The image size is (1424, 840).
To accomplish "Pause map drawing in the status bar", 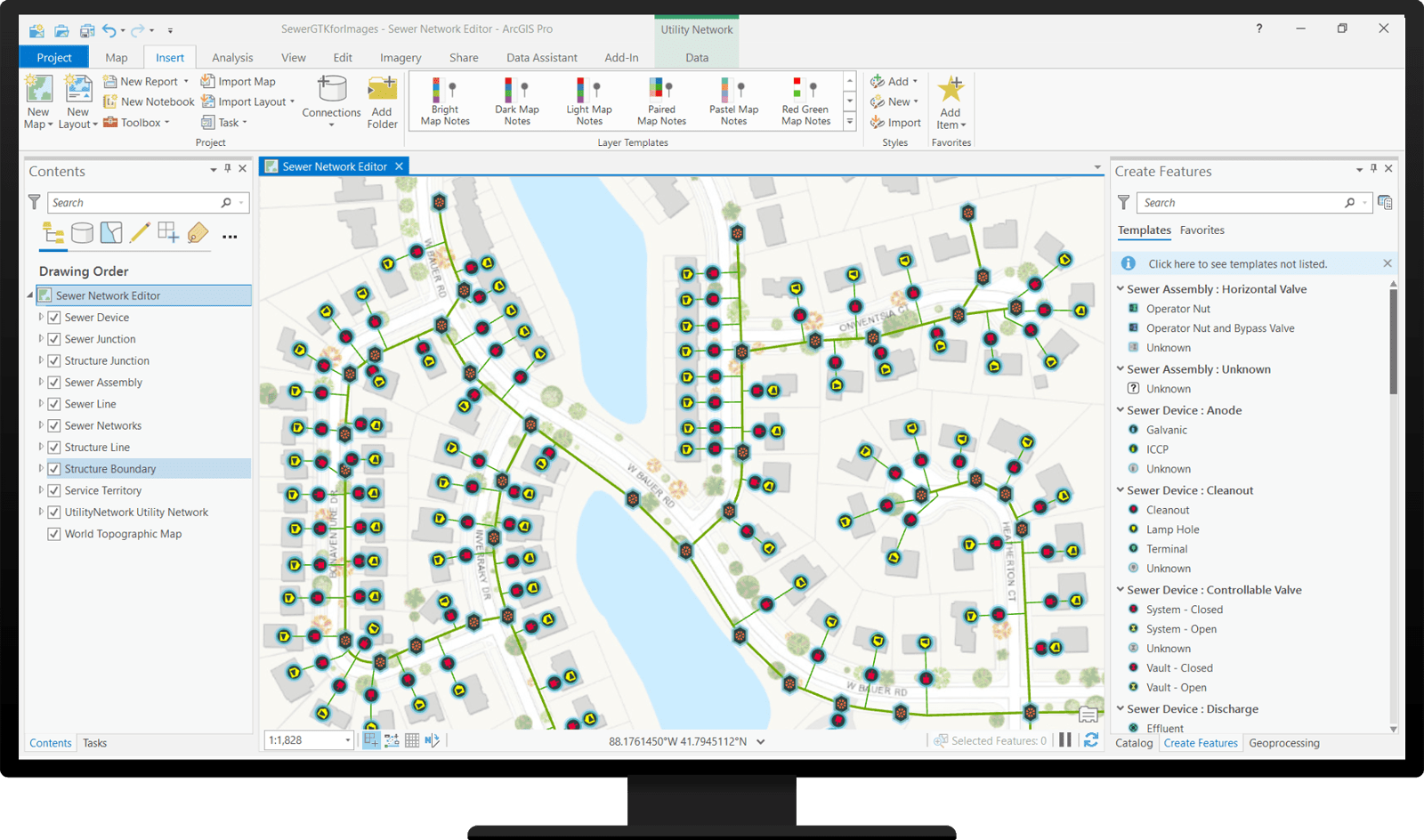I will click(x=1064, y=740).
